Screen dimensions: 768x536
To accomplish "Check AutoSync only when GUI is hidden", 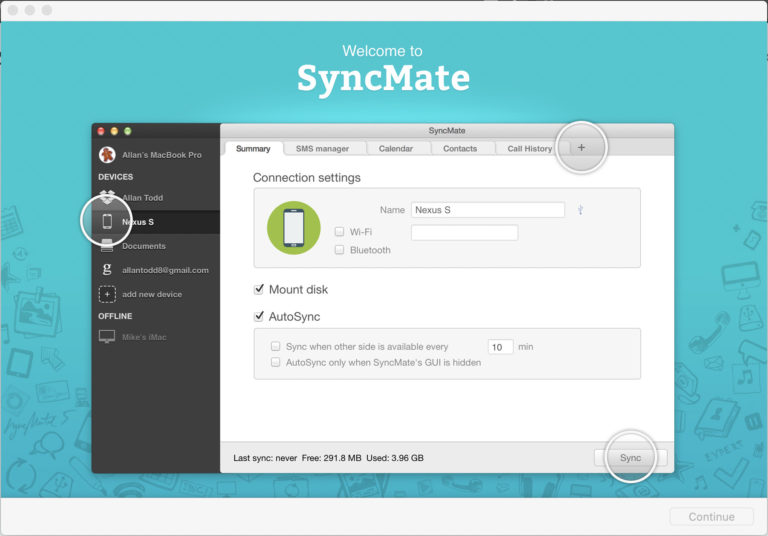I will [276, 363].
